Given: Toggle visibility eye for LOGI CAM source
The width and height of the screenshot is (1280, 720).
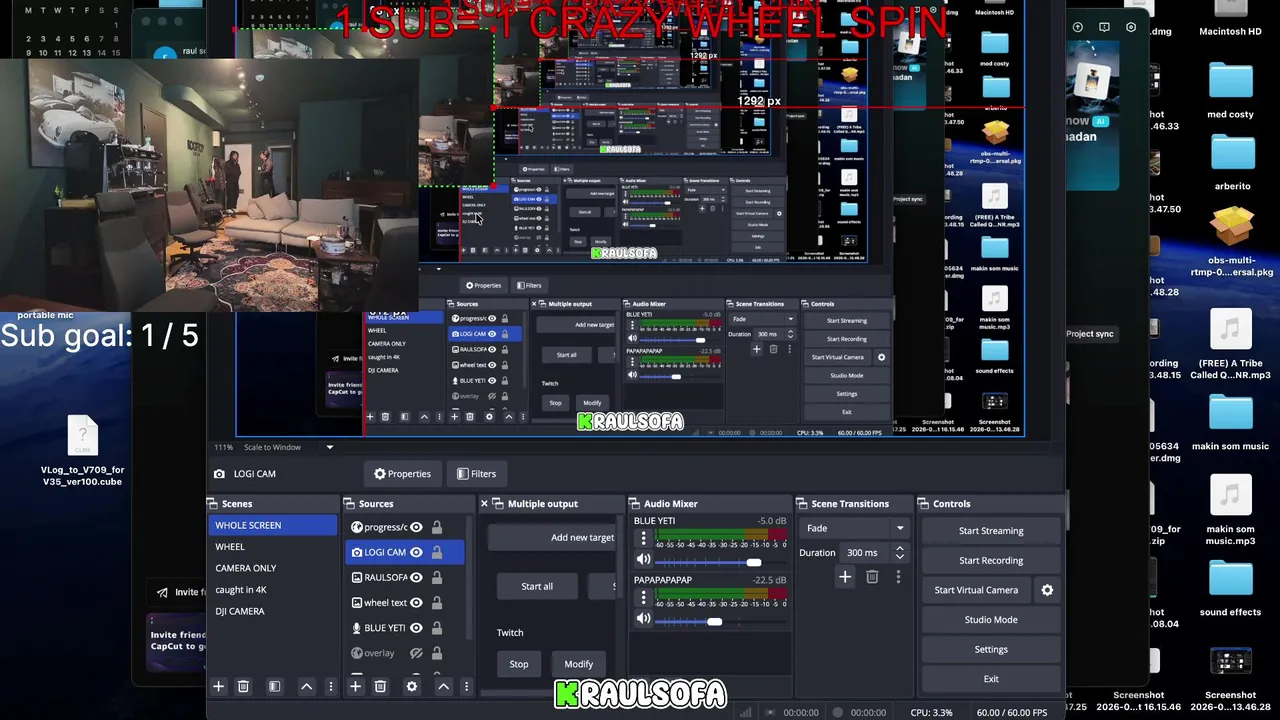Looking at the screenshot, I should [416, 552].
